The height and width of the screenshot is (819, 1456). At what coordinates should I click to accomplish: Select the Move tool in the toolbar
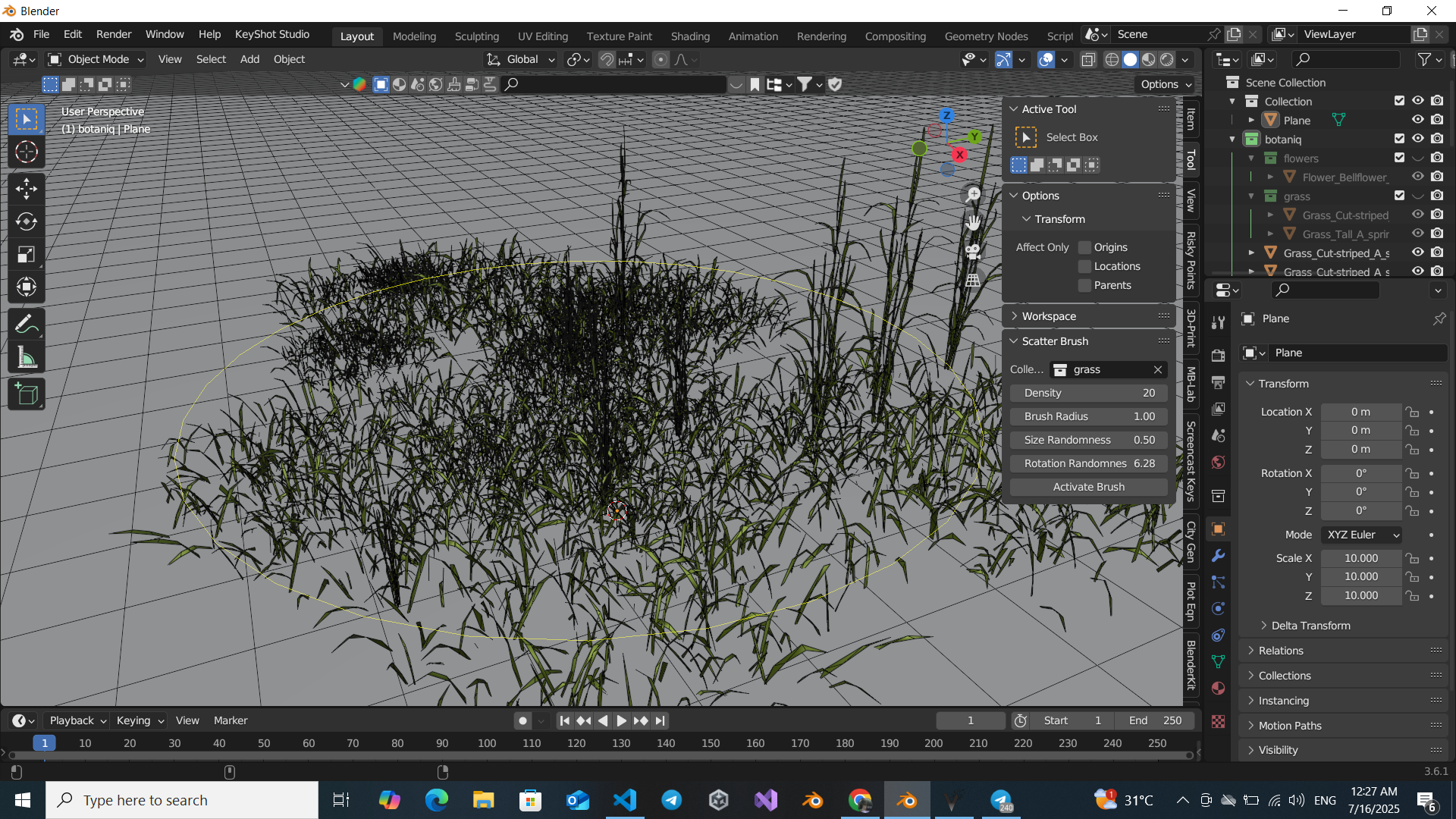click(27, 187)
